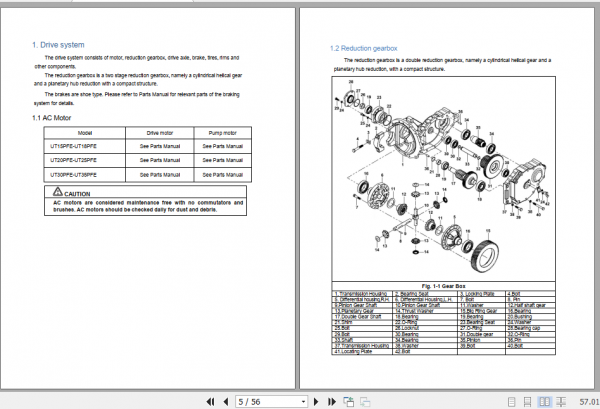The image size is (600, 409).
Task: Switch to continuous page layout
Action: [x=527, y=402]
